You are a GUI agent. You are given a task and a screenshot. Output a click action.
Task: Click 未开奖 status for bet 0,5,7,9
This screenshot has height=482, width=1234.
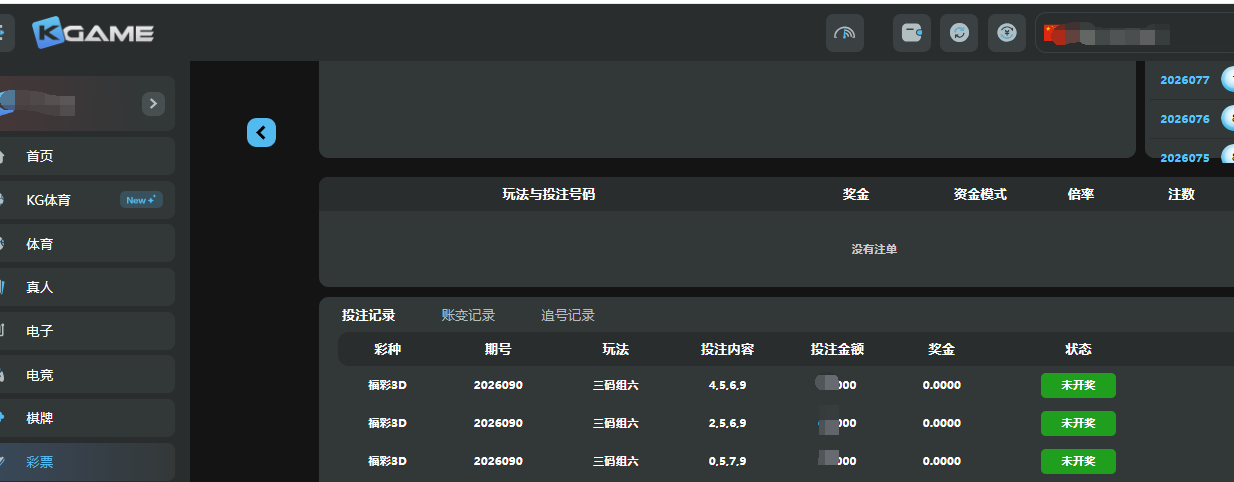tap(1078, 461)
